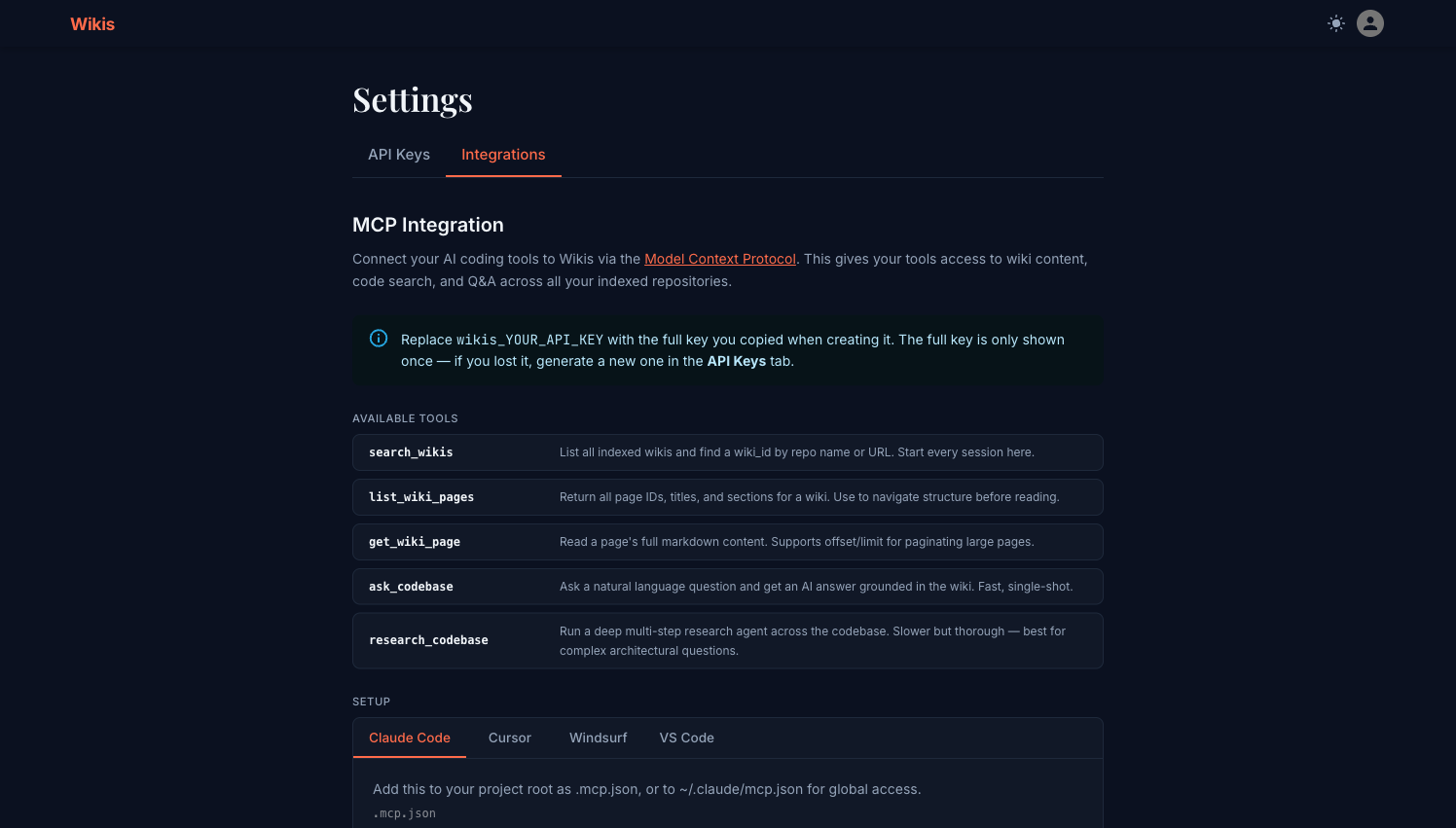Viewport: 1456px width, 828px height.
Task: Click the ask_codebase tool row
Action: (727, 587)
